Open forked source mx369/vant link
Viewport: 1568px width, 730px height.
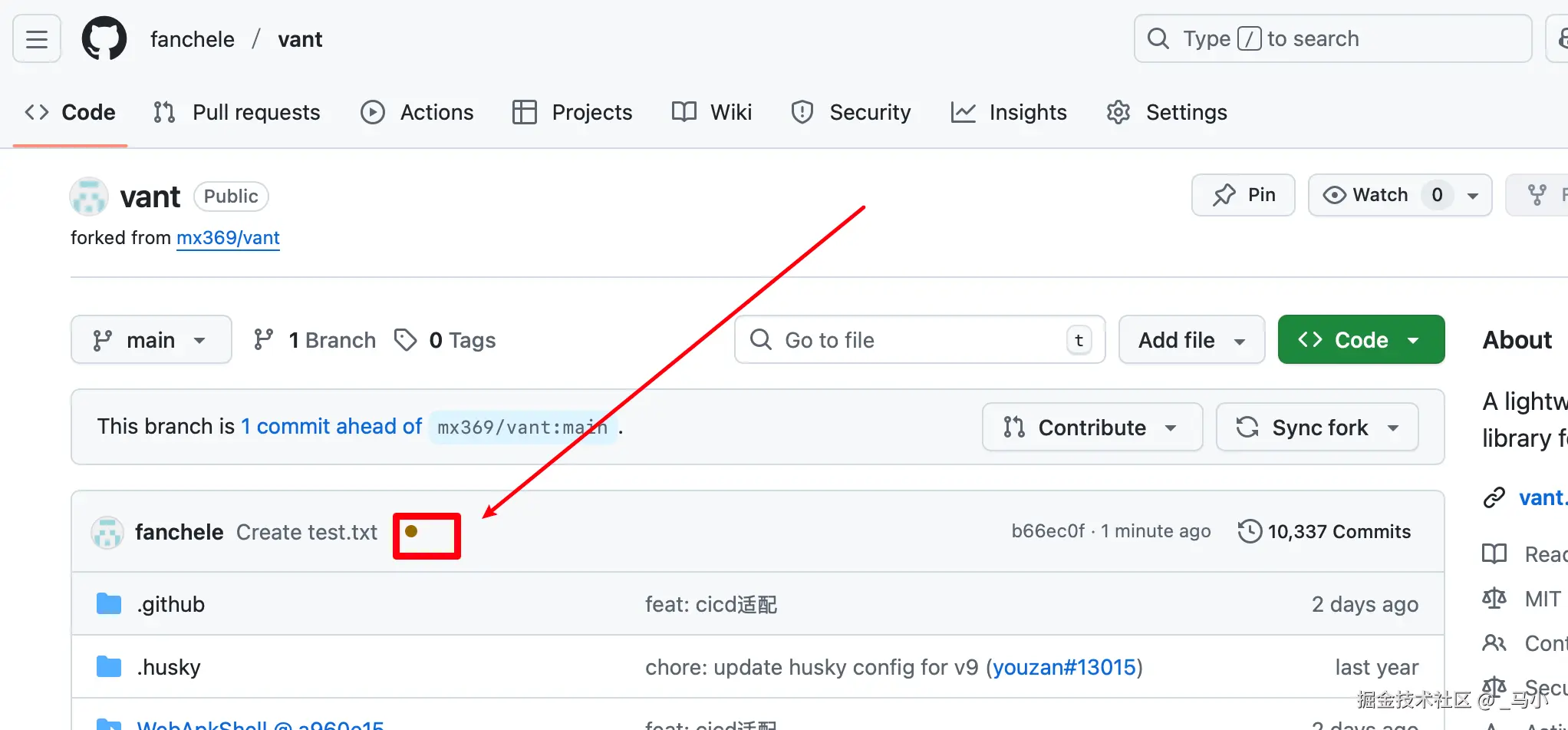click(228, 238)
